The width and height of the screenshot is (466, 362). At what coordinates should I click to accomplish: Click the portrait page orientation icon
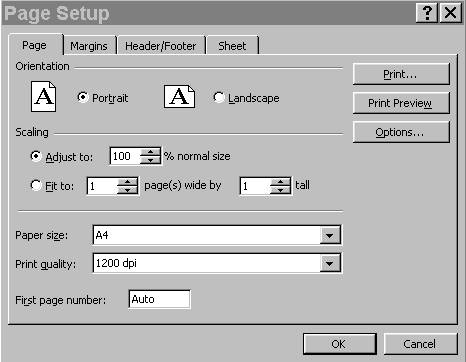click(43, 96)
